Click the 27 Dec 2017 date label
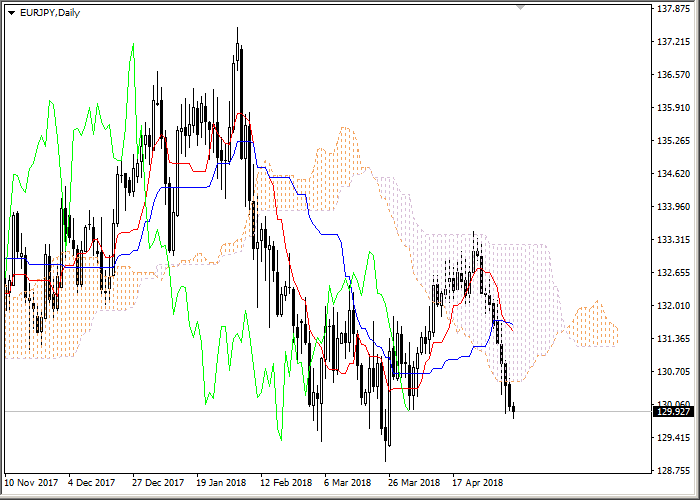The height and width of the screenshot is (500, 700). pyautogui.click(x=157, y=483)
